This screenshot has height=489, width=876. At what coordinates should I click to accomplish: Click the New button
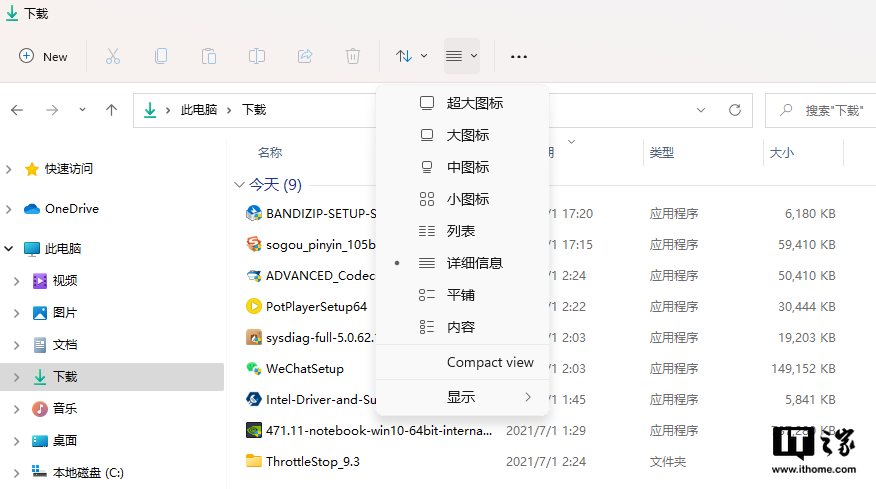(x=44, y=57)
